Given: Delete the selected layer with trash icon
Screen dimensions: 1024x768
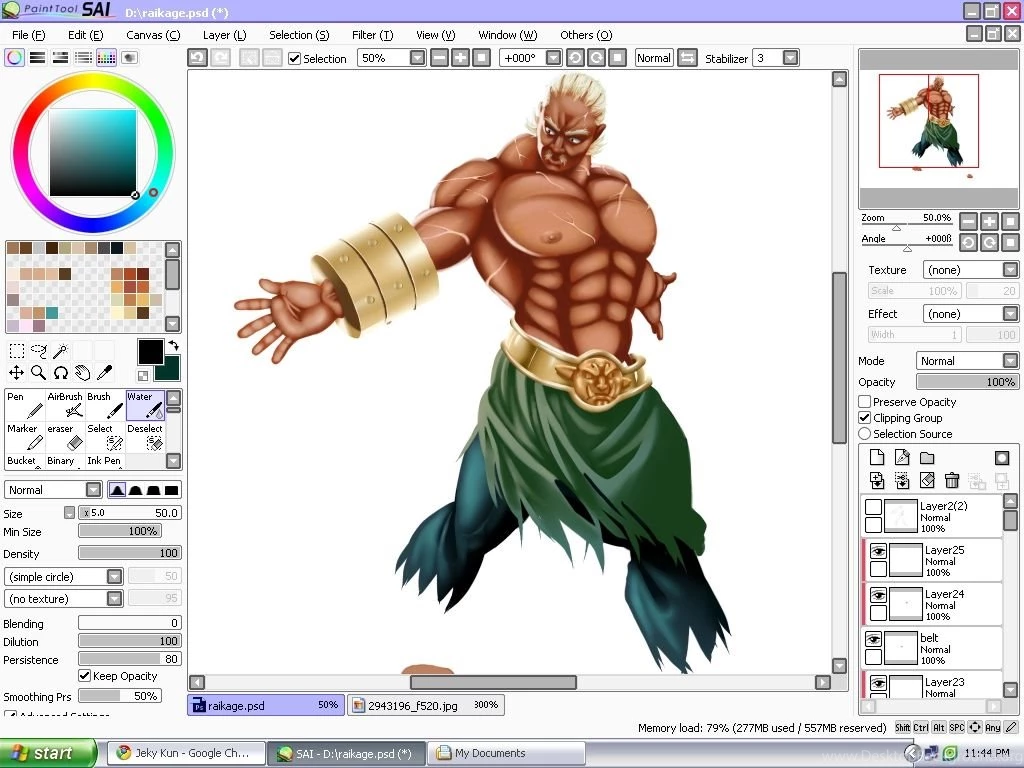Looking at the screenshot, I should pyautogui.click(x=952, y=481).
